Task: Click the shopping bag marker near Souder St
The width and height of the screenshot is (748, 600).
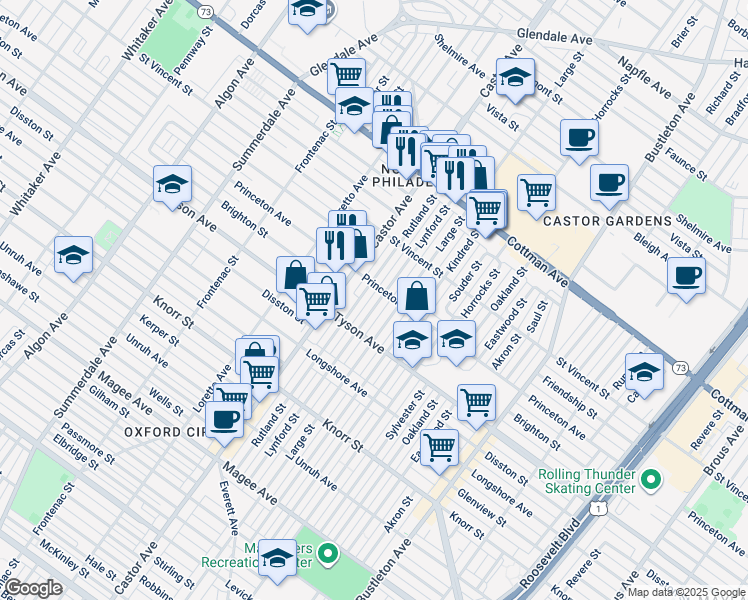Action: 416,298
